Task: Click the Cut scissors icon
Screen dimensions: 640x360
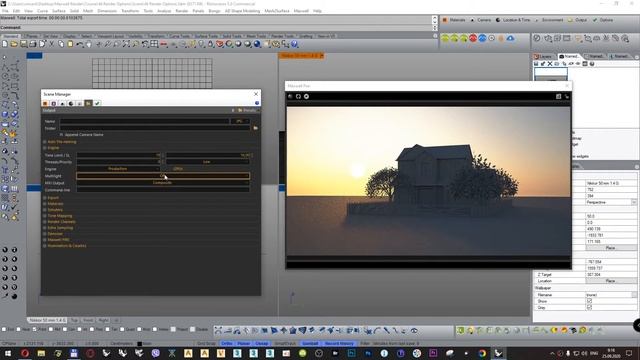Action: 51,44
